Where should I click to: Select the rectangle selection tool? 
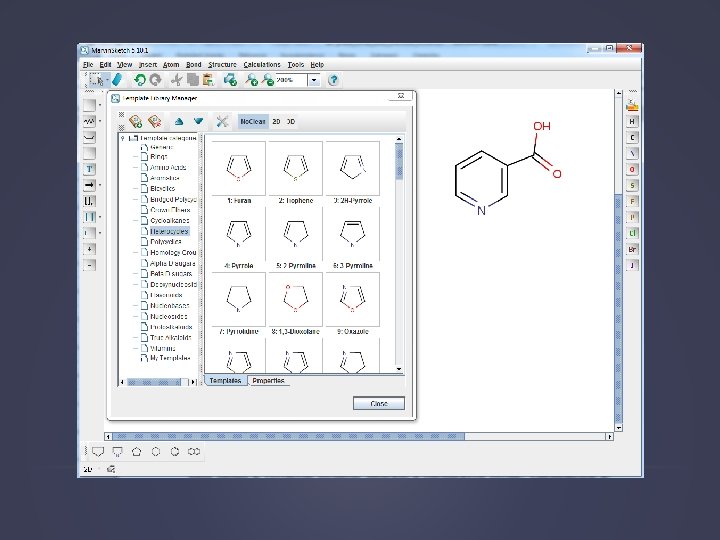pyautogui.click(x=96, y=80)
